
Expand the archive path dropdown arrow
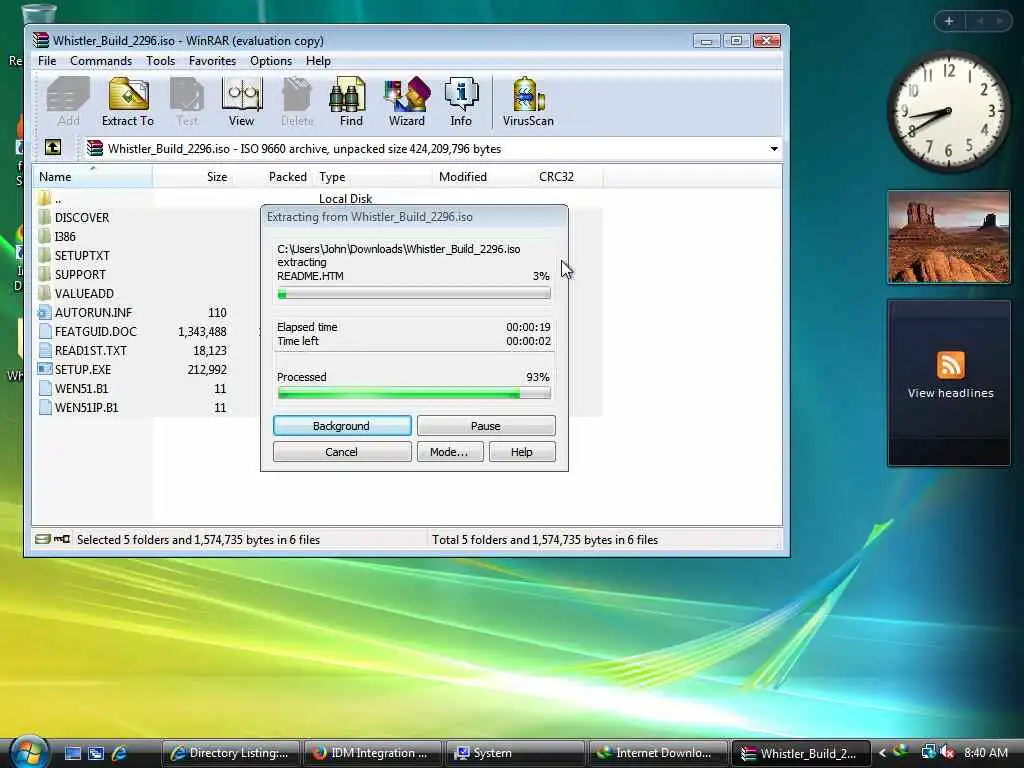pos(774,149)
